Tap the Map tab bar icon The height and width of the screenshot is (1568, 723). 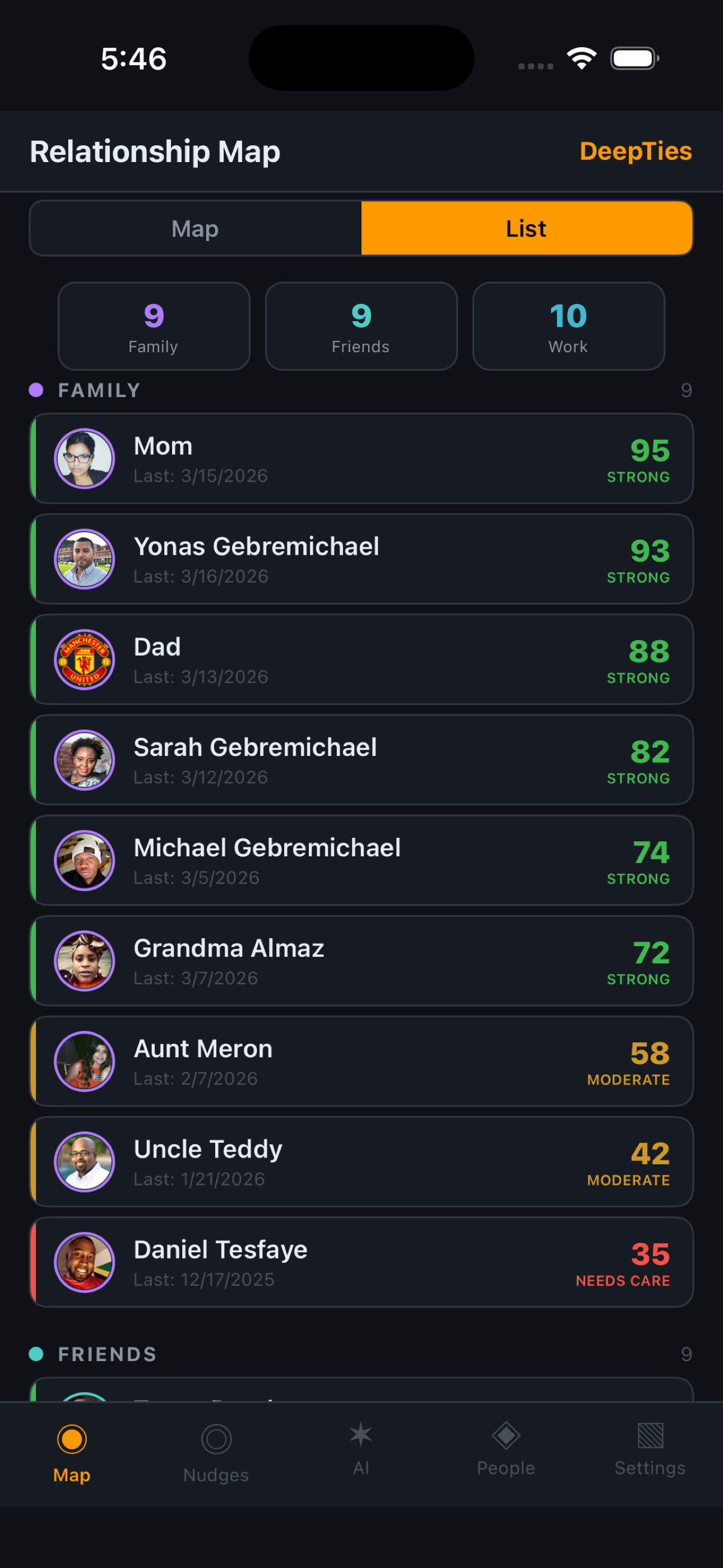(x=72, y=1440)
